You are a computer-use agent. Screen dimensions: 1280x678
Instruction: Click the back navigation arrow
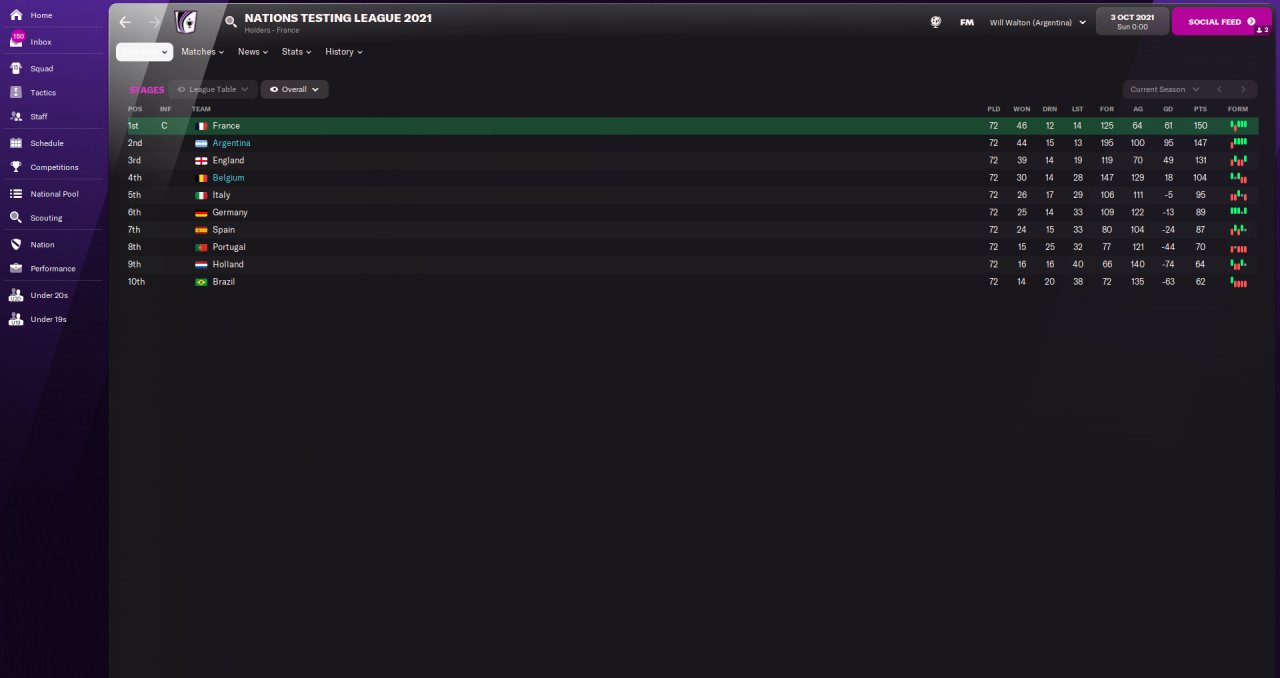click(124, 22)
